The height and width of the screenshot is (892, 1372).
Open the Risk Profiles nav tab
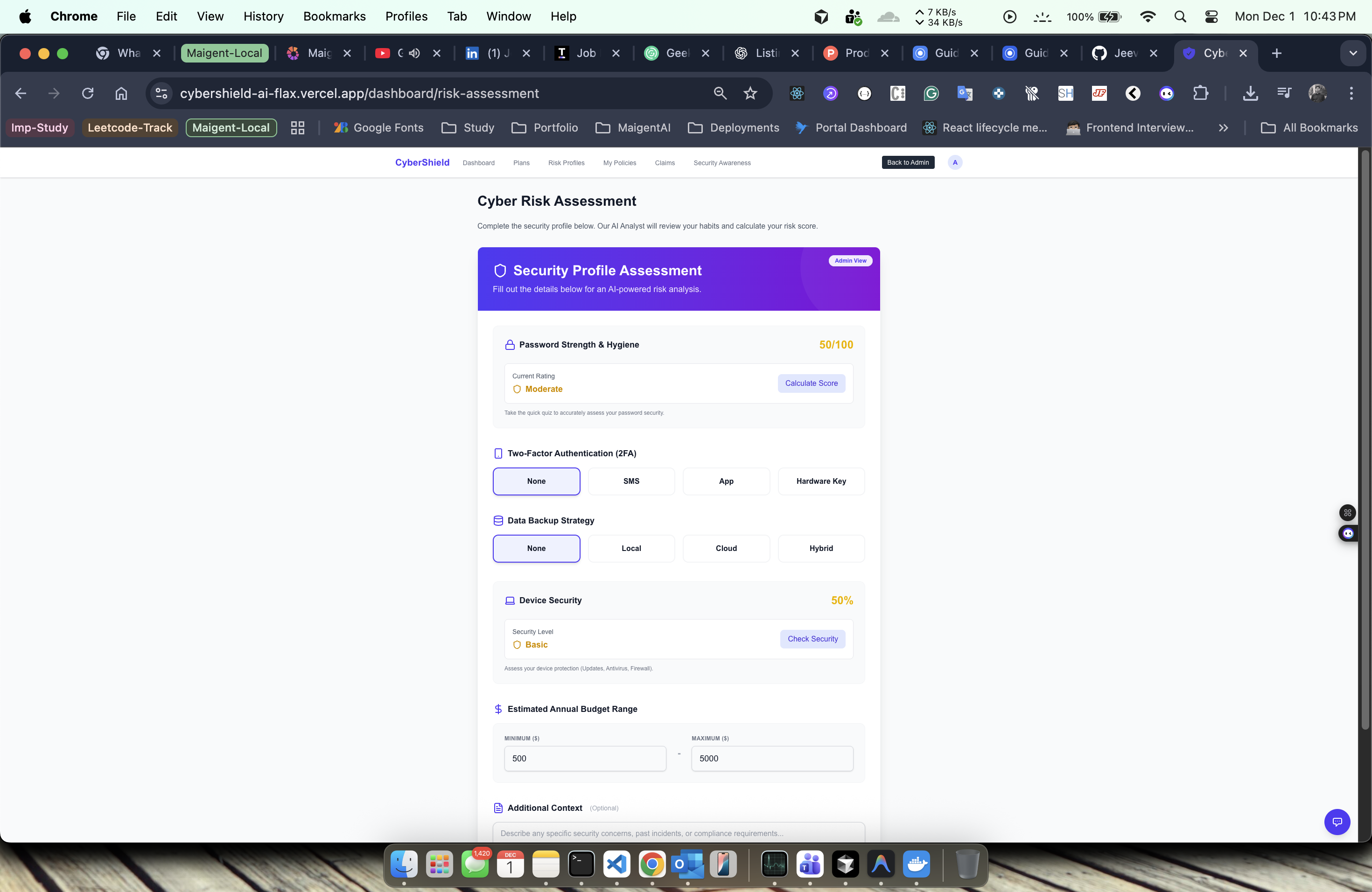click(x=566, y=163)
